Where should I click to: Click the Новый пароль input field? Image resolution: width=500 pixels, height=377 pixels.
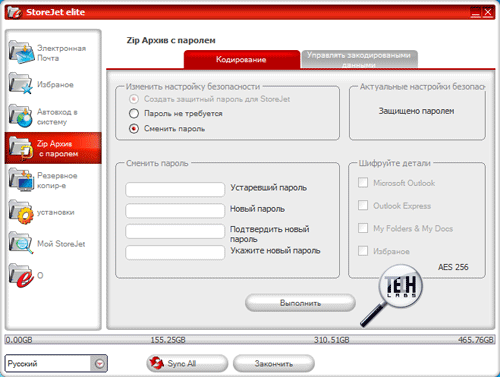coord(175,211)
